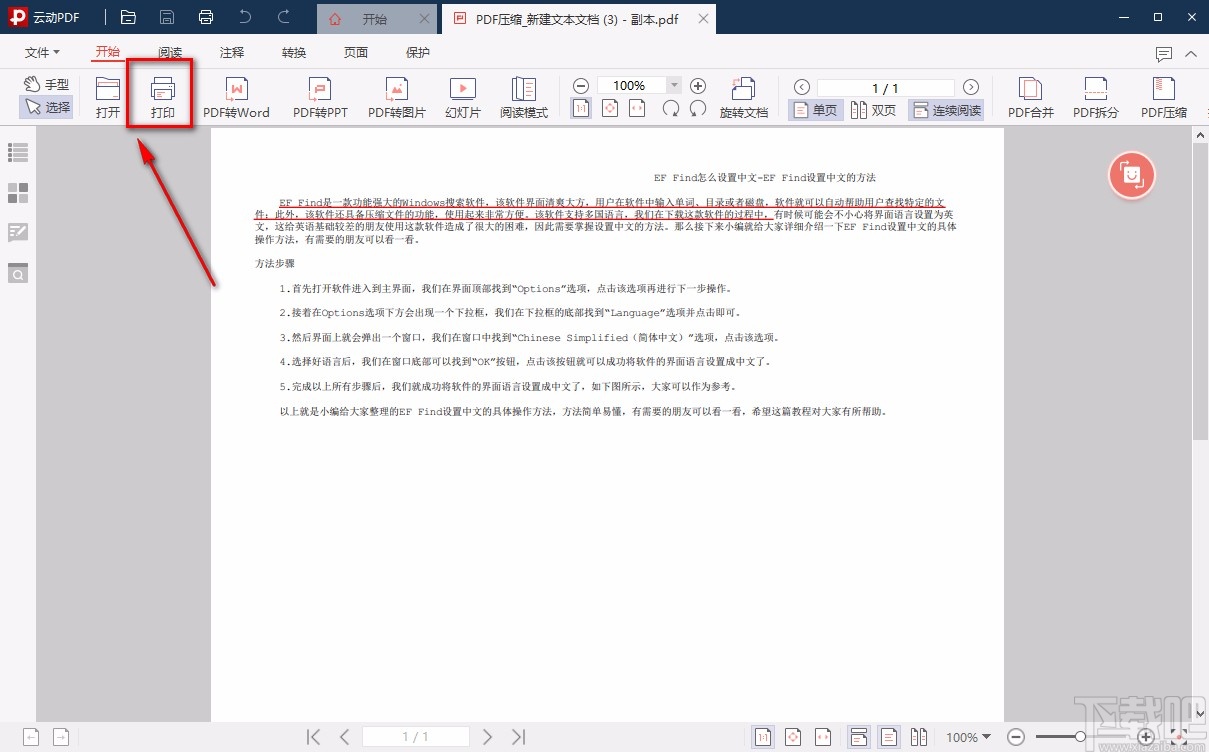
Task: Select the PDF转PPT conversion tool
Action: click(320, 97)
